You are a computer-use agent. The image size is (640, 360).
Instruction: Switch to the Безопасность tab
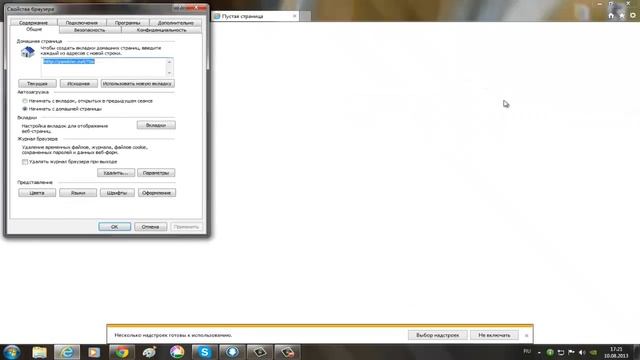click(90, 30)
